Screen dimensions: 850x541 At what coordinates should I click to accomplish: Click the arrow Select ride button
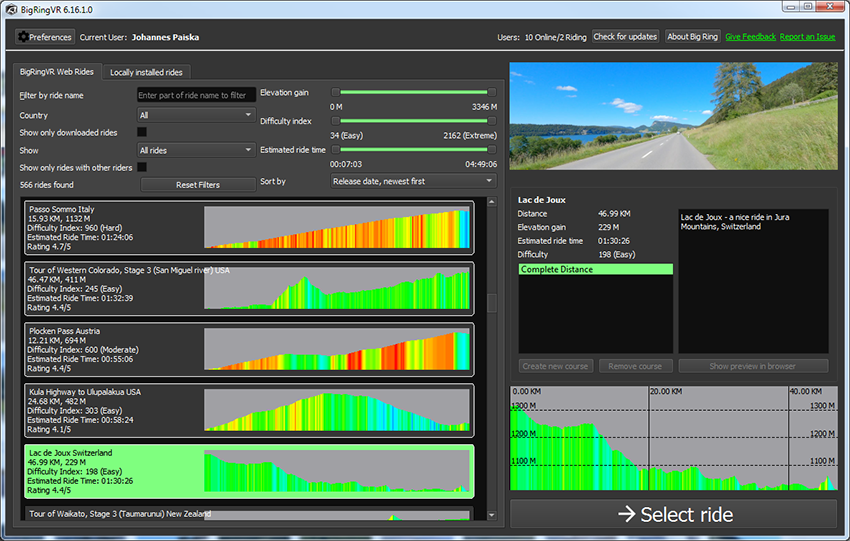point(674,514)
